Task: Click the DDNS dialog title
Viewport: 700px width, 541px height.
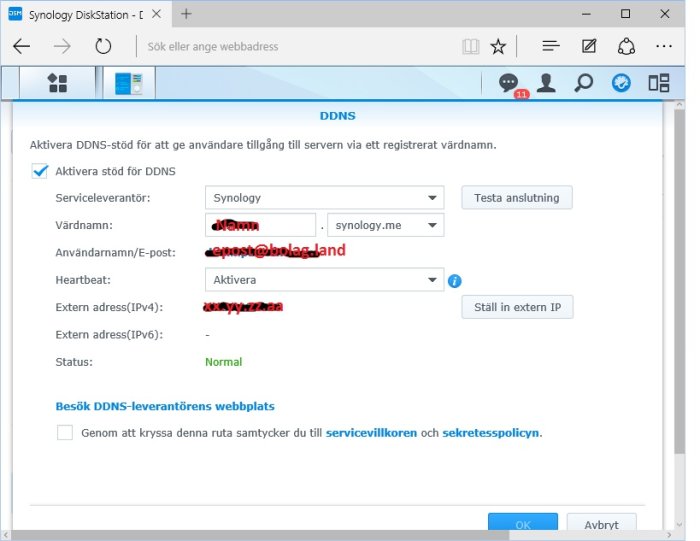Action: tap(338, 116)
